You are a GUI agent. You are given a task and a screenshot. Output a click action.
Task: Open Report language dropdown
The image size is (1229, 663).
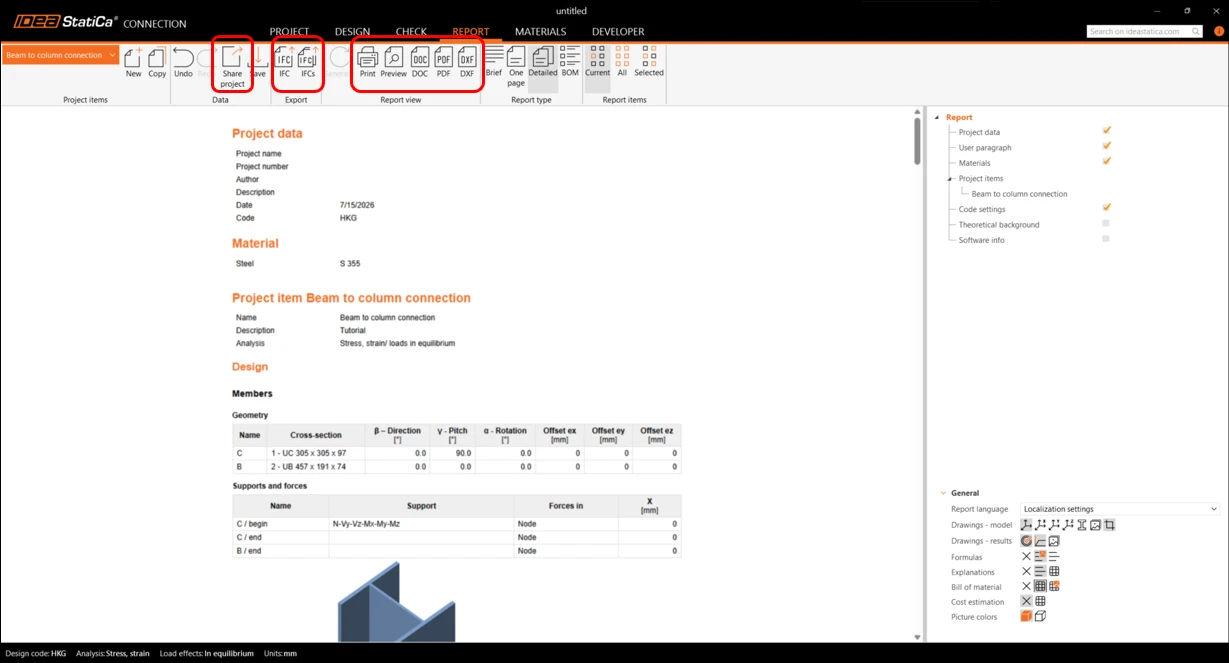(1120, 509)
